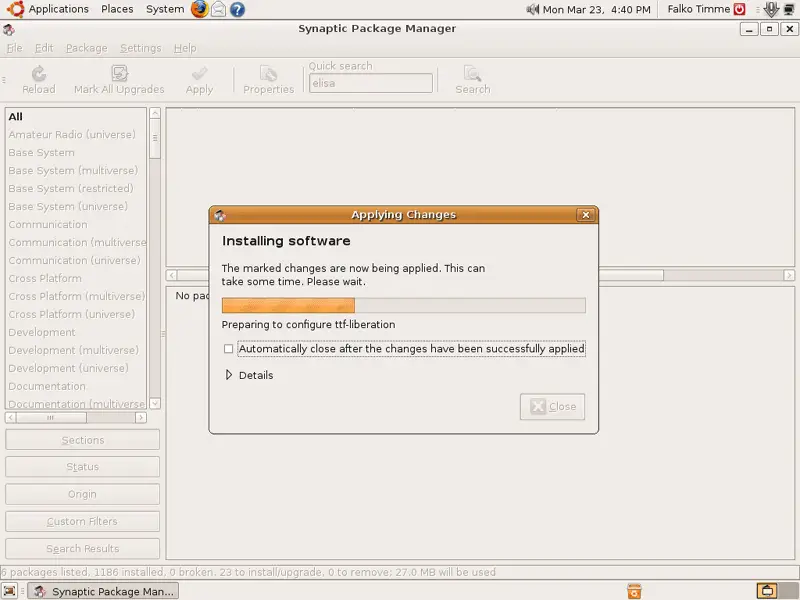800x600 pixels.
Task: Click the Apply checkmark icon
Action: 199,74
